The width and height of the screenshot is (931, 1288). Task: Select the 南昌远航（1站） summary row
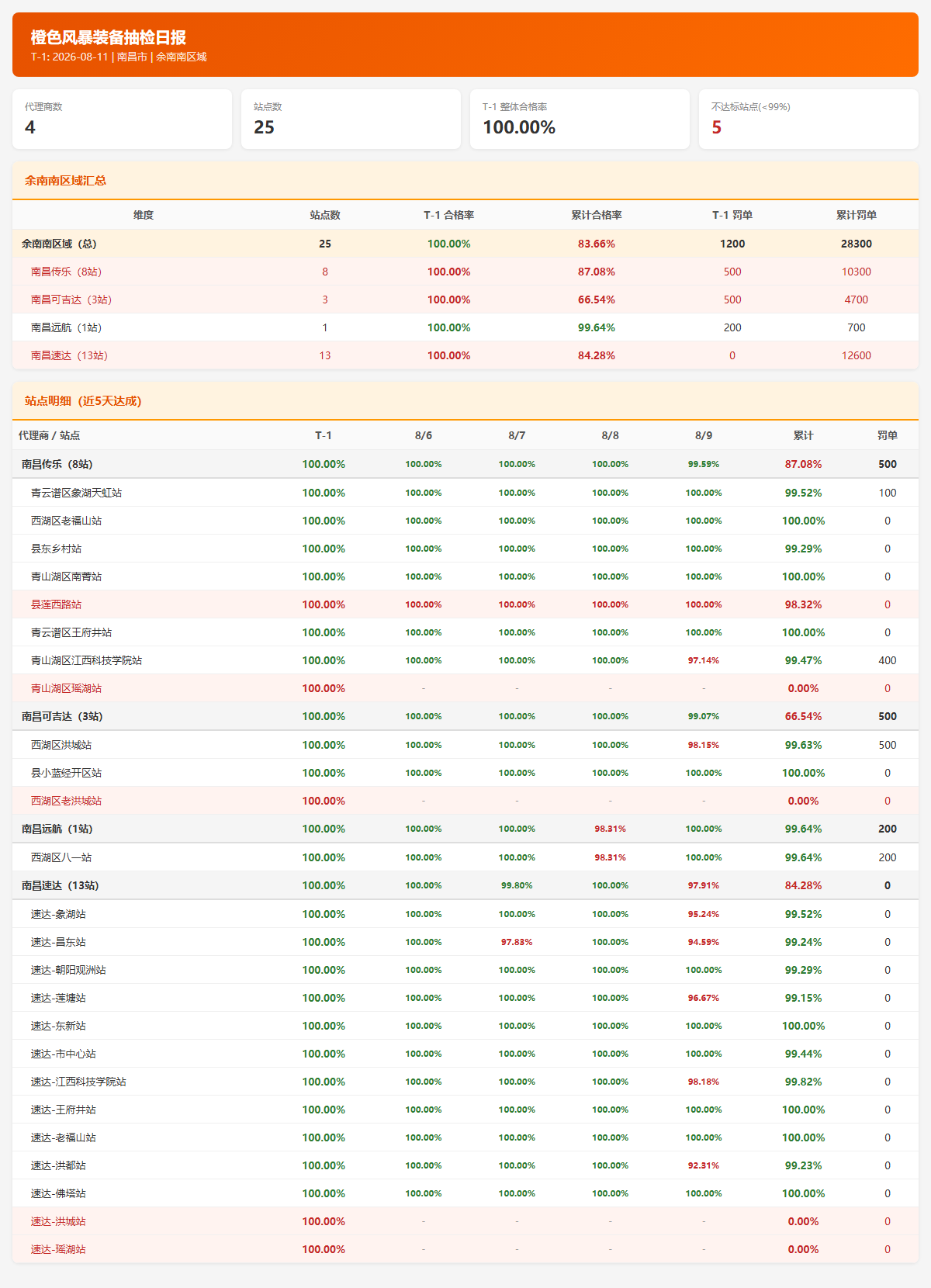coord(465,327)
